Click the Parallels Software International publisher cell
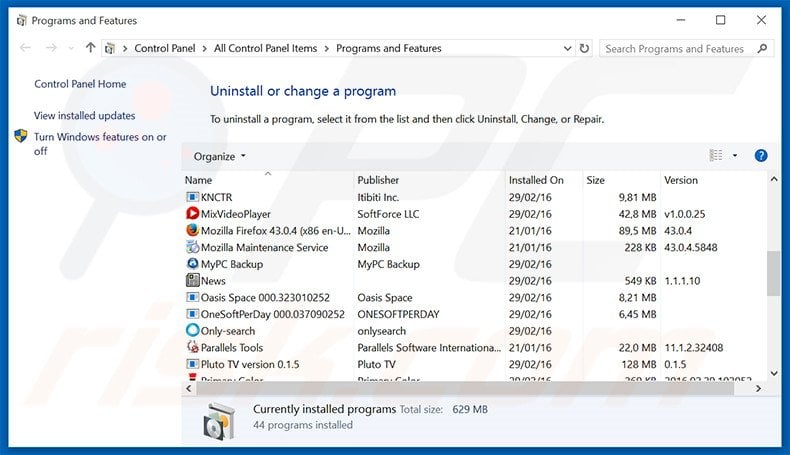This screenshot has height=455, width=790. click(429, 348)
